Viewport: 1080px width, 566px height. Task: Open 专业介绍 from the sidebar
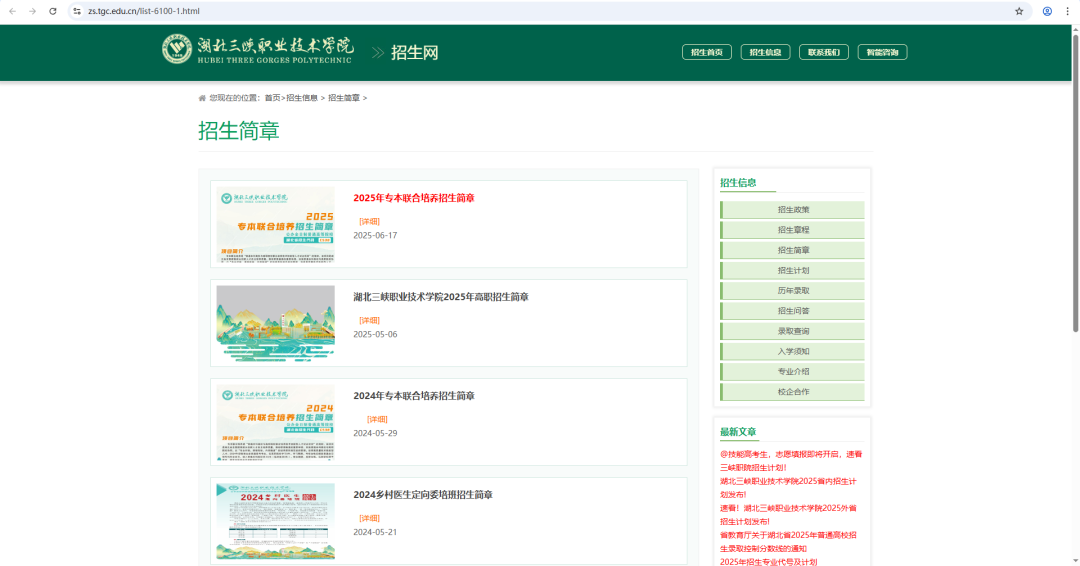[x=793, y=371]
